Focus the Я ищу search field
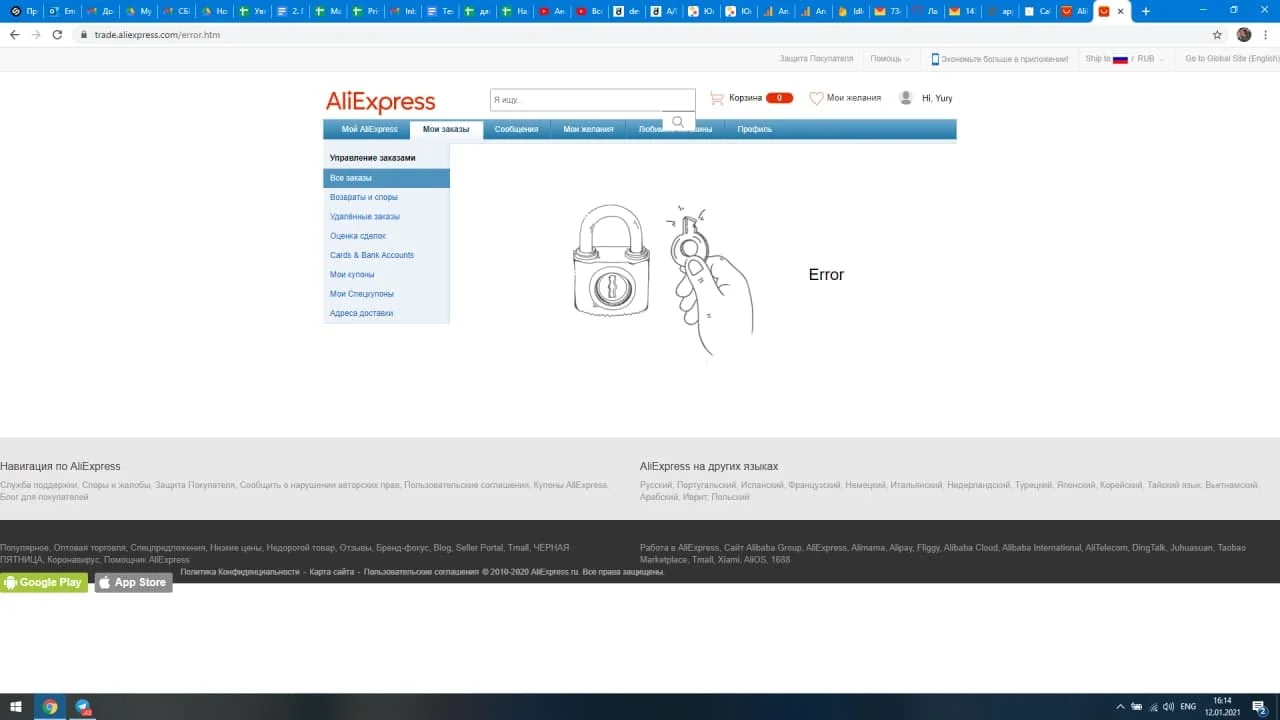Viewport: 1280px width, 720px height. click(x=592, y=100)
